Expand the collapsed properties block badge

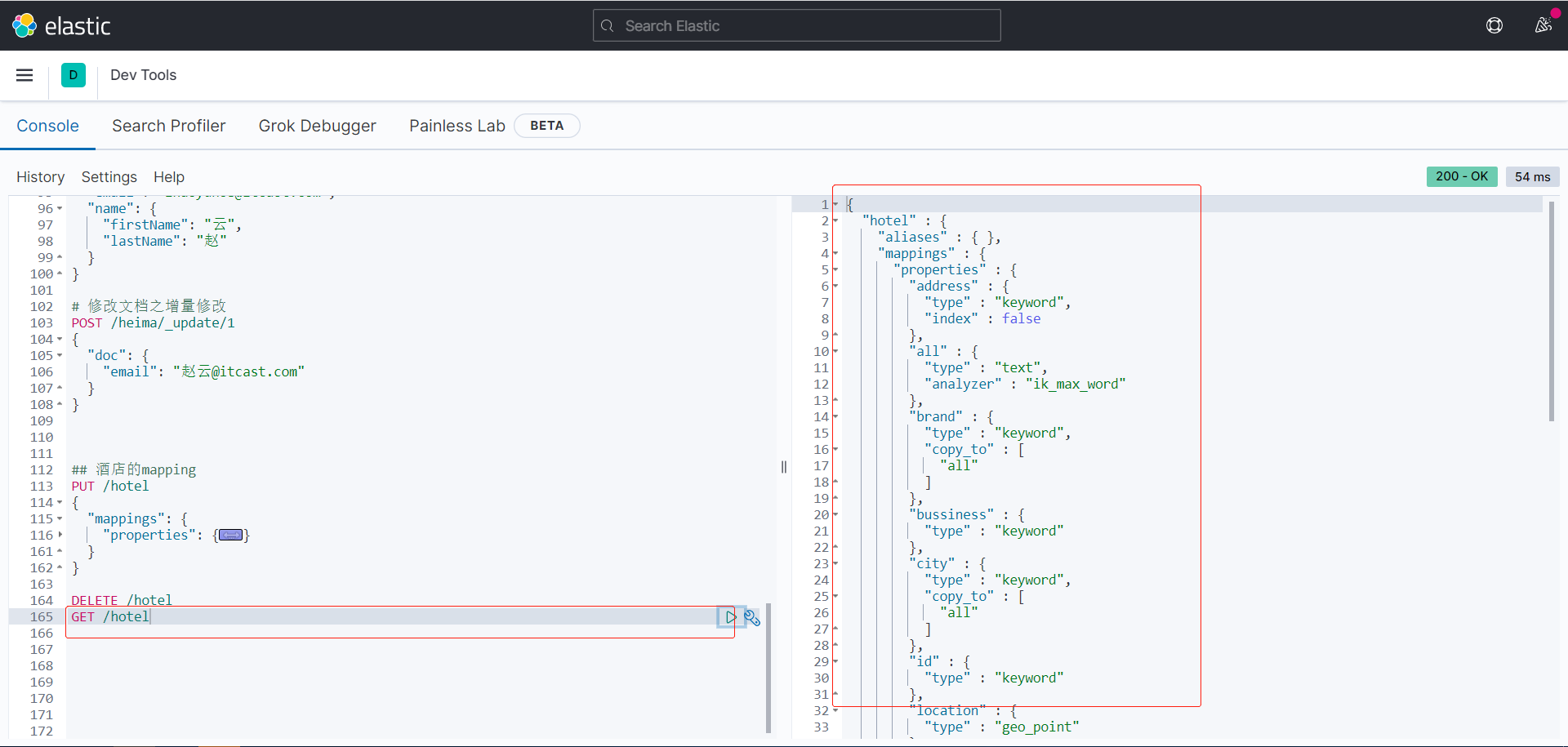point(231,536)
